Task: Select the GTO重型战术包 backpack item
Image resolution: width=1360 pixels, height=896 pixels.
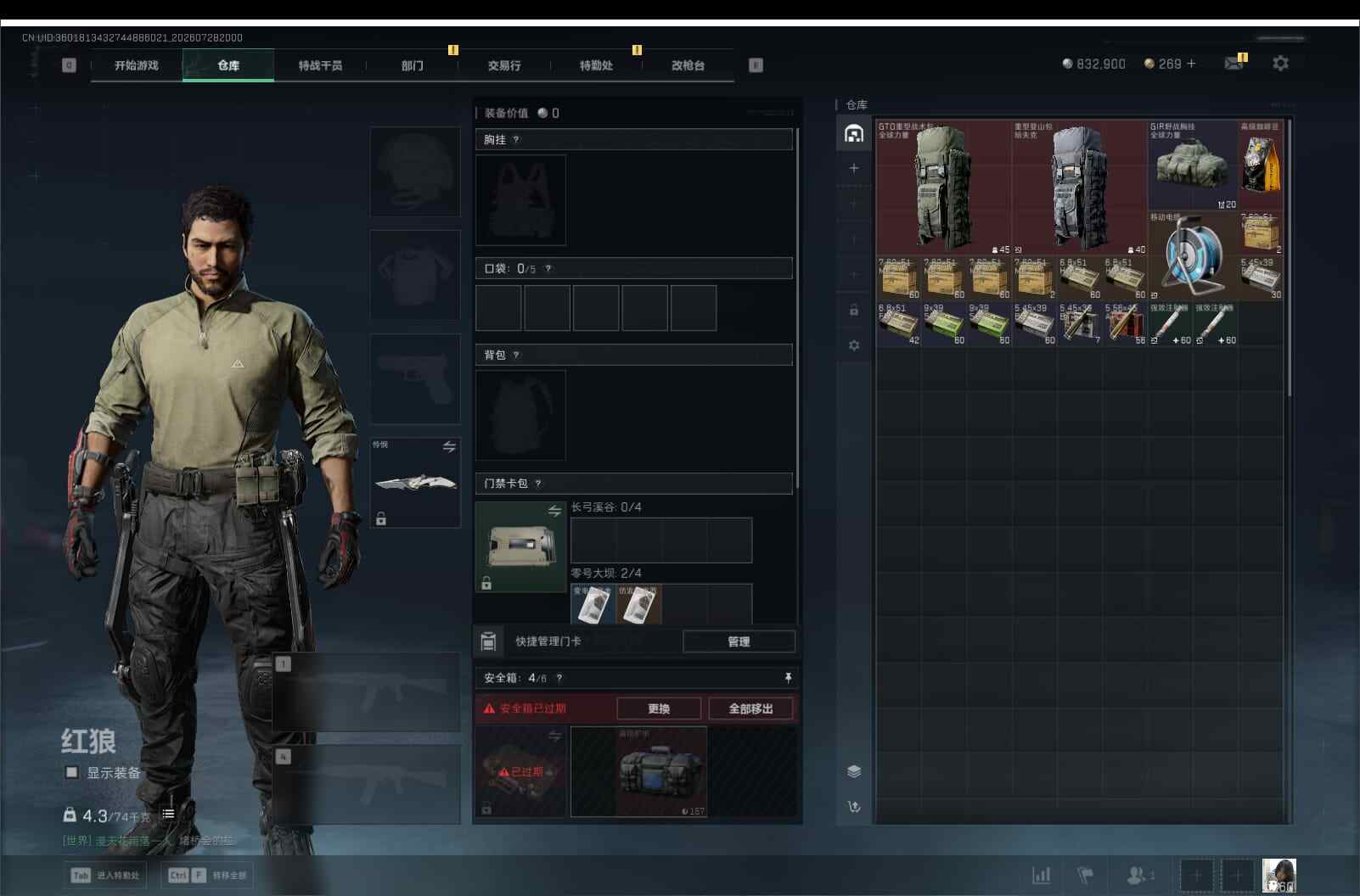Action: 944,188
